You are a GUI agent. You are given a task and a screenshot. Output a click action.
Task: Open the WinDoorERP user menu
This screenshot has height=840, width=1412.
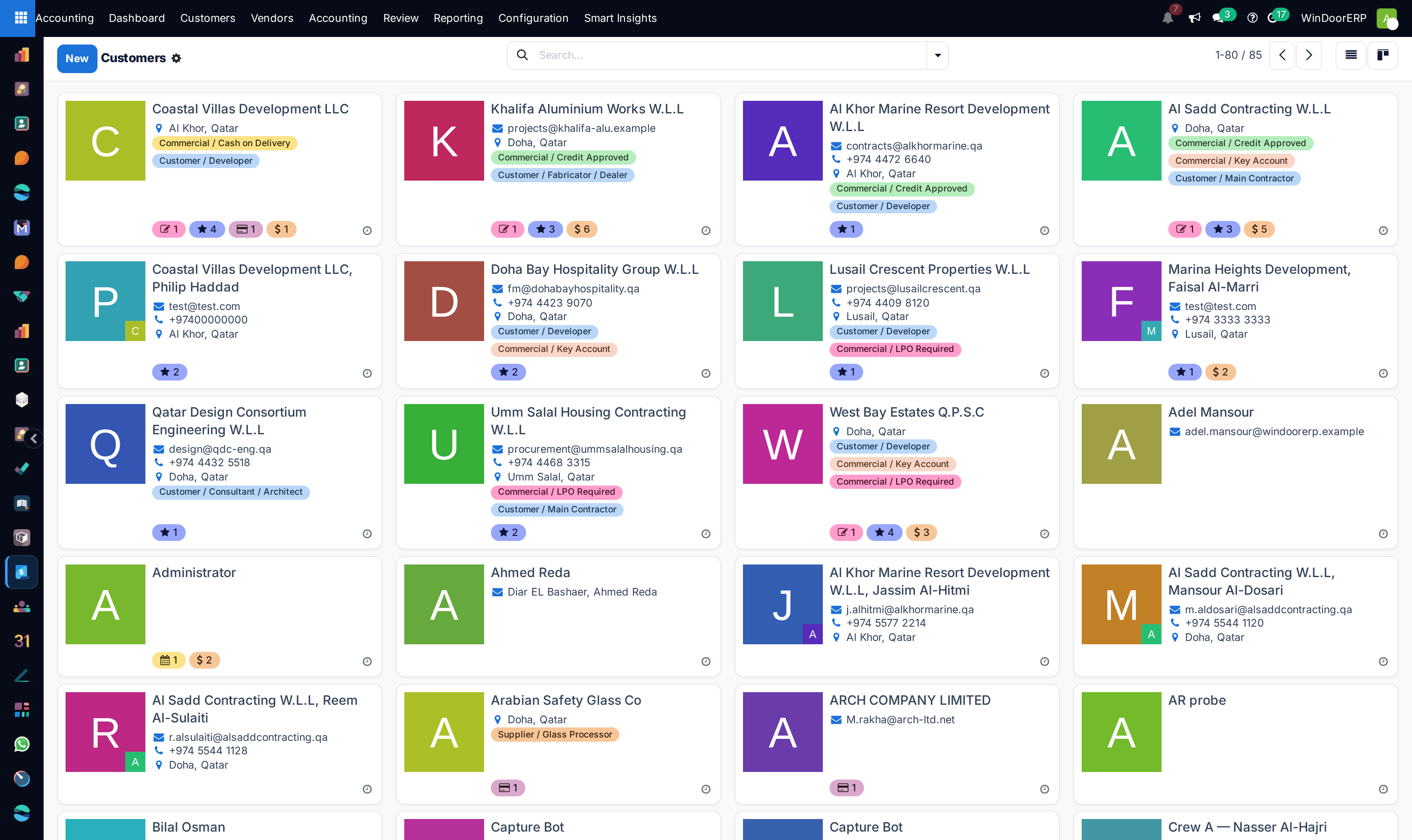point(1333,18)
